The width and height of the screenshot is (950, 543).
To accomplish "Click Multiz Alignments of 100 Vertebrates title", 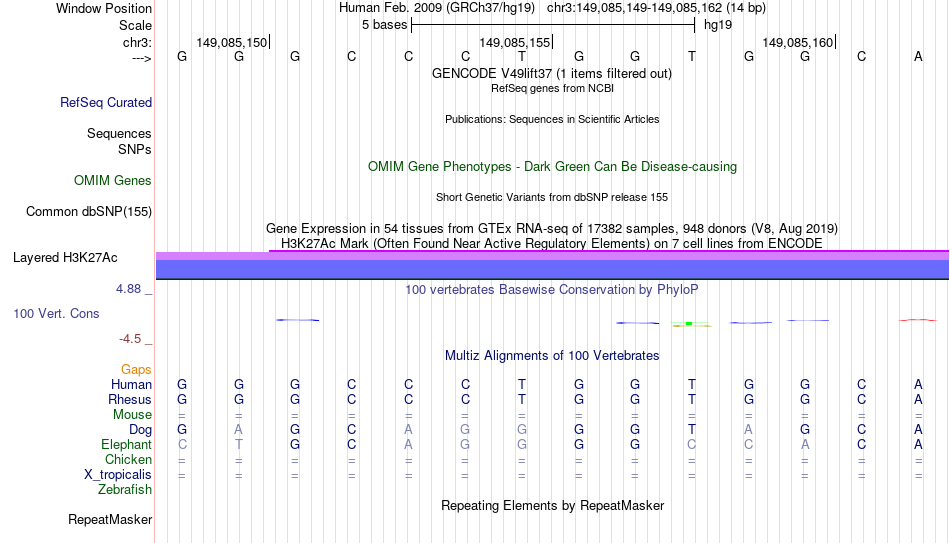I will coord(552,356).
